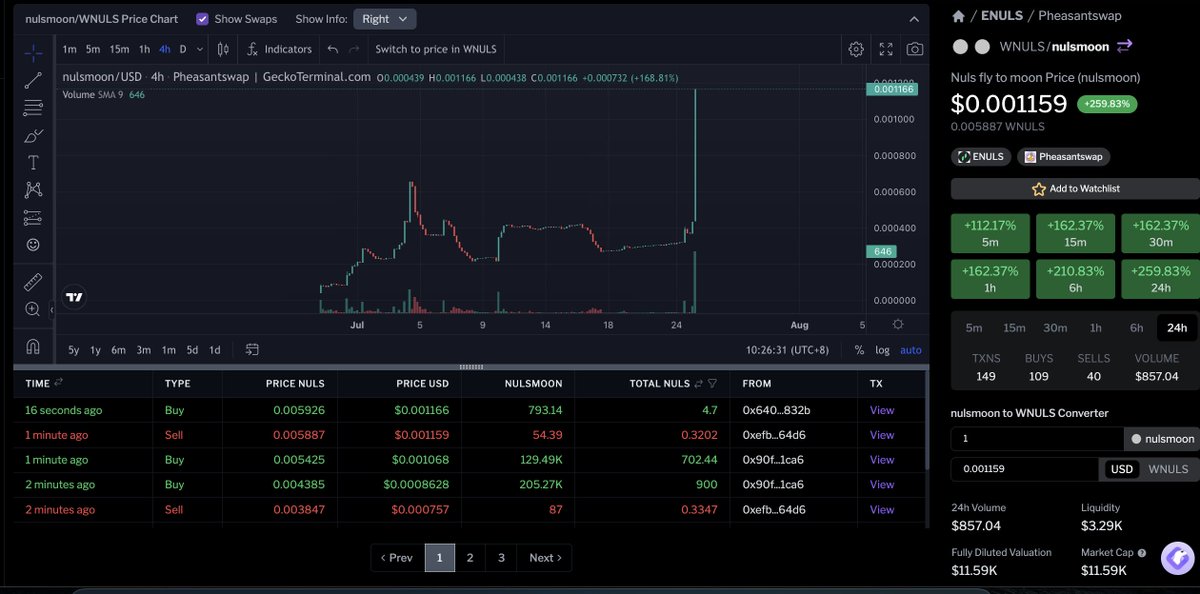The height and width of the screenshot is (594, 1200).
Task: Set chart range to 5y
Action: click(74, 350)
